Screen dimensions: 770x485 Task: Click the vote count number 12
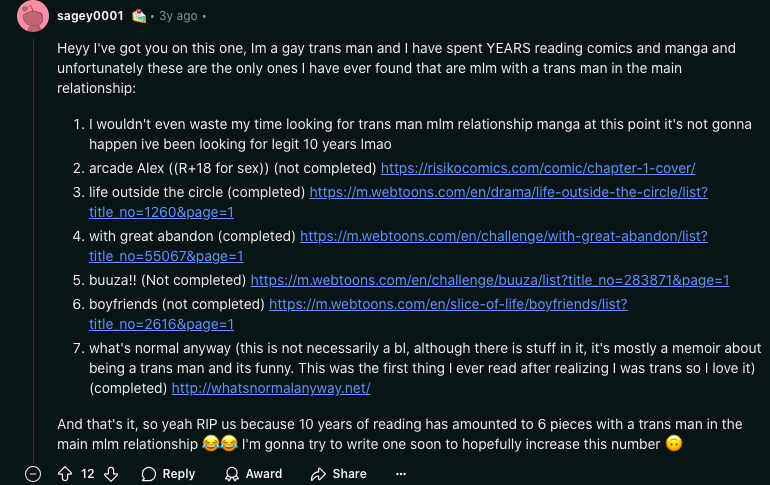click(x=88, y=473)
